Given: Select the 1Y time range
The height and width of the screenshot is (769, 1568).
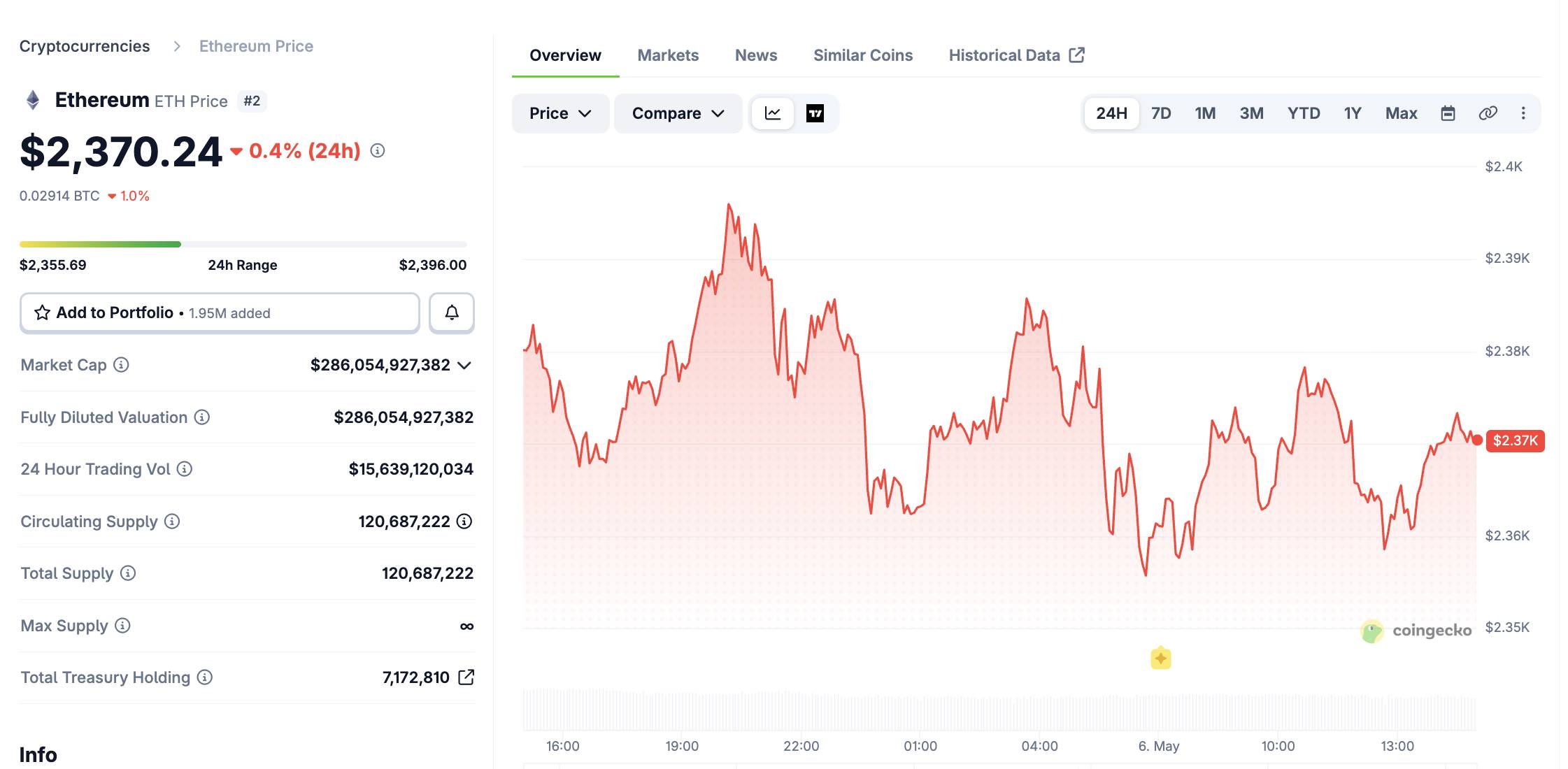Looking at the screenshot, I should pos(1353,113).
